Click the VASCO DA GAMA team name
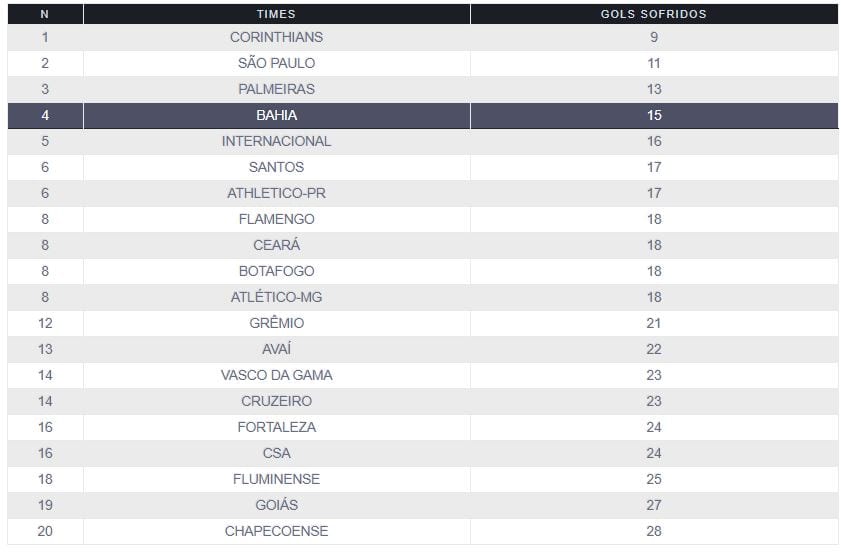 coord(276,375)
